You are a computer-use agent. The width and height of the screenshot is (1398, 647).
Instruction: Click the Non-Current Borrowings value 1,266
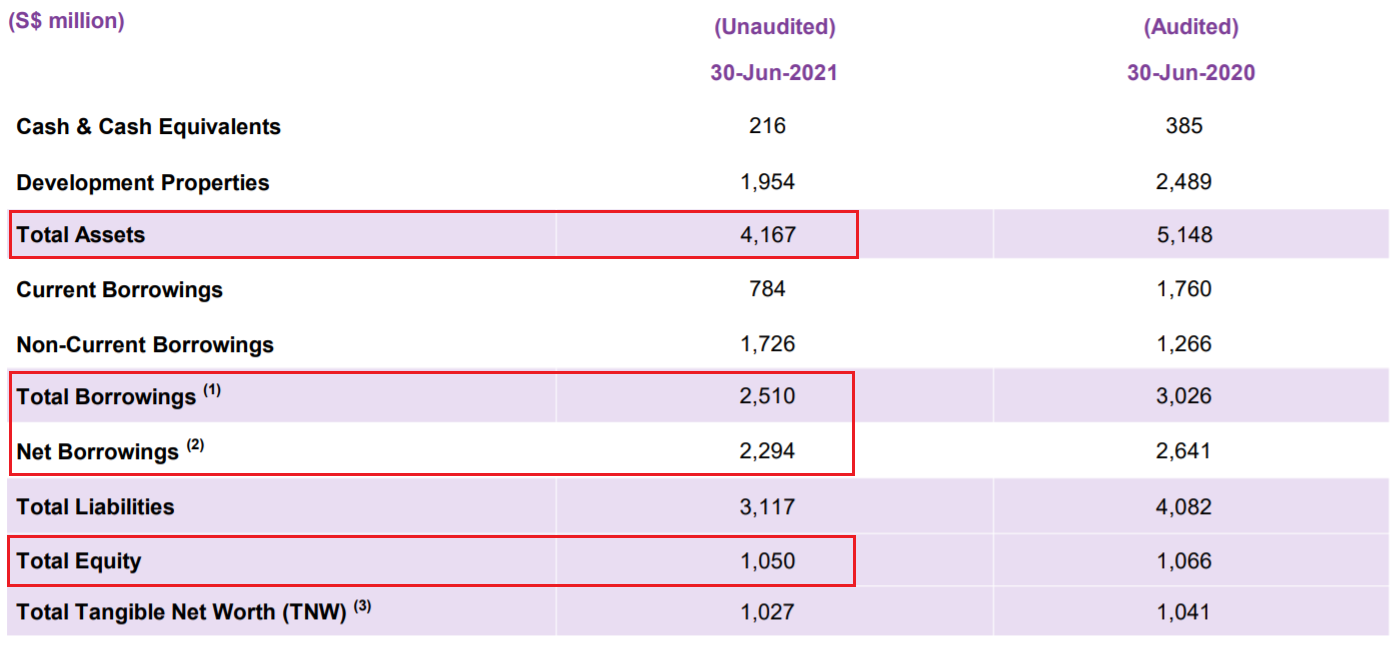tap(1184, 344)
